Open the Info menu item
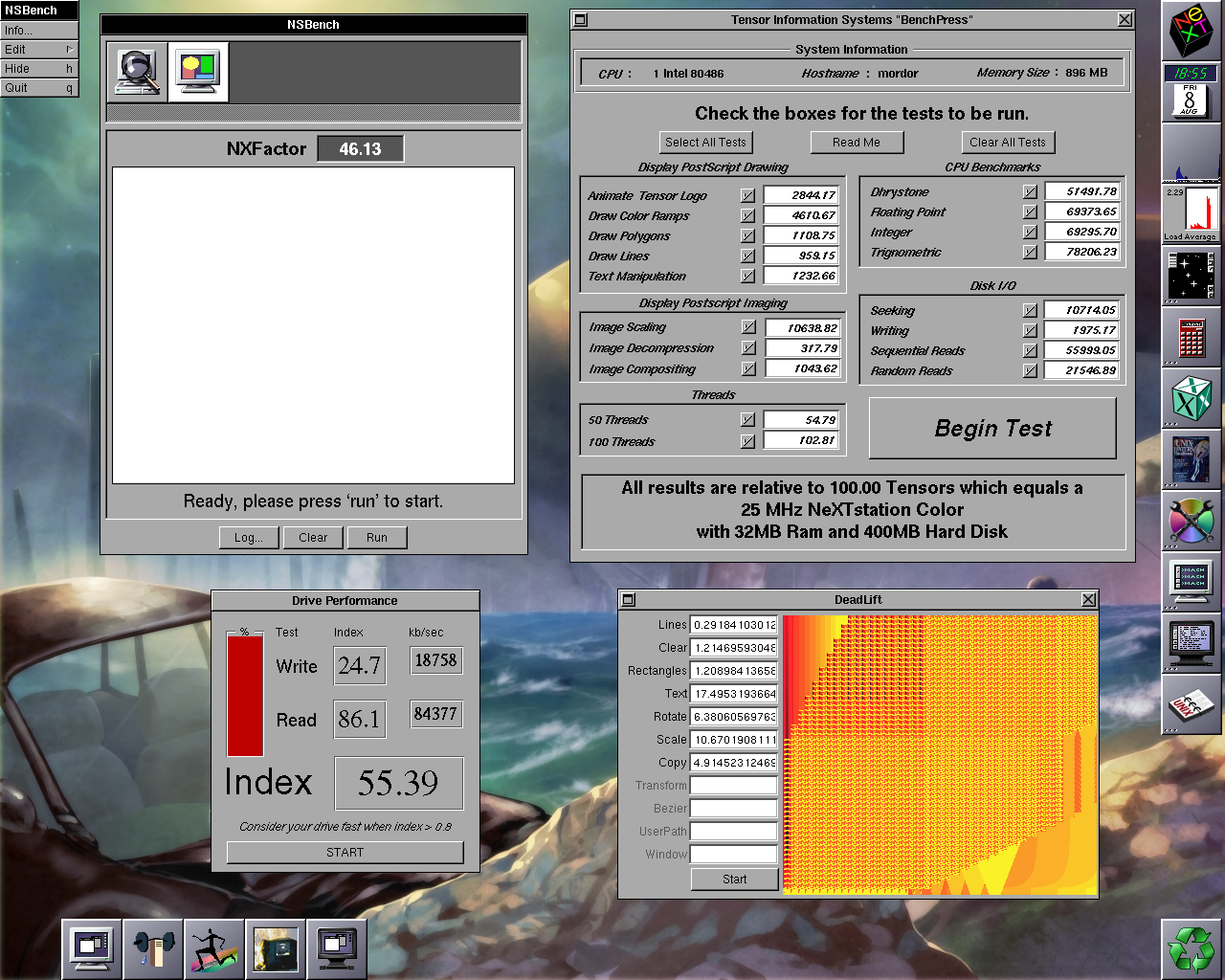1225x980 pixels. (39, 31)
